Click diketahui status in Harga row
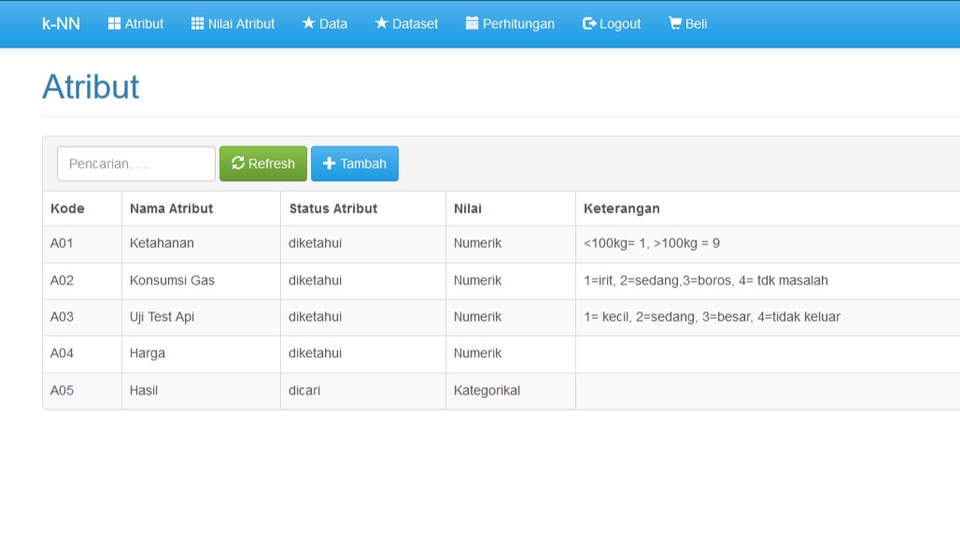 (x=315, y=353)
